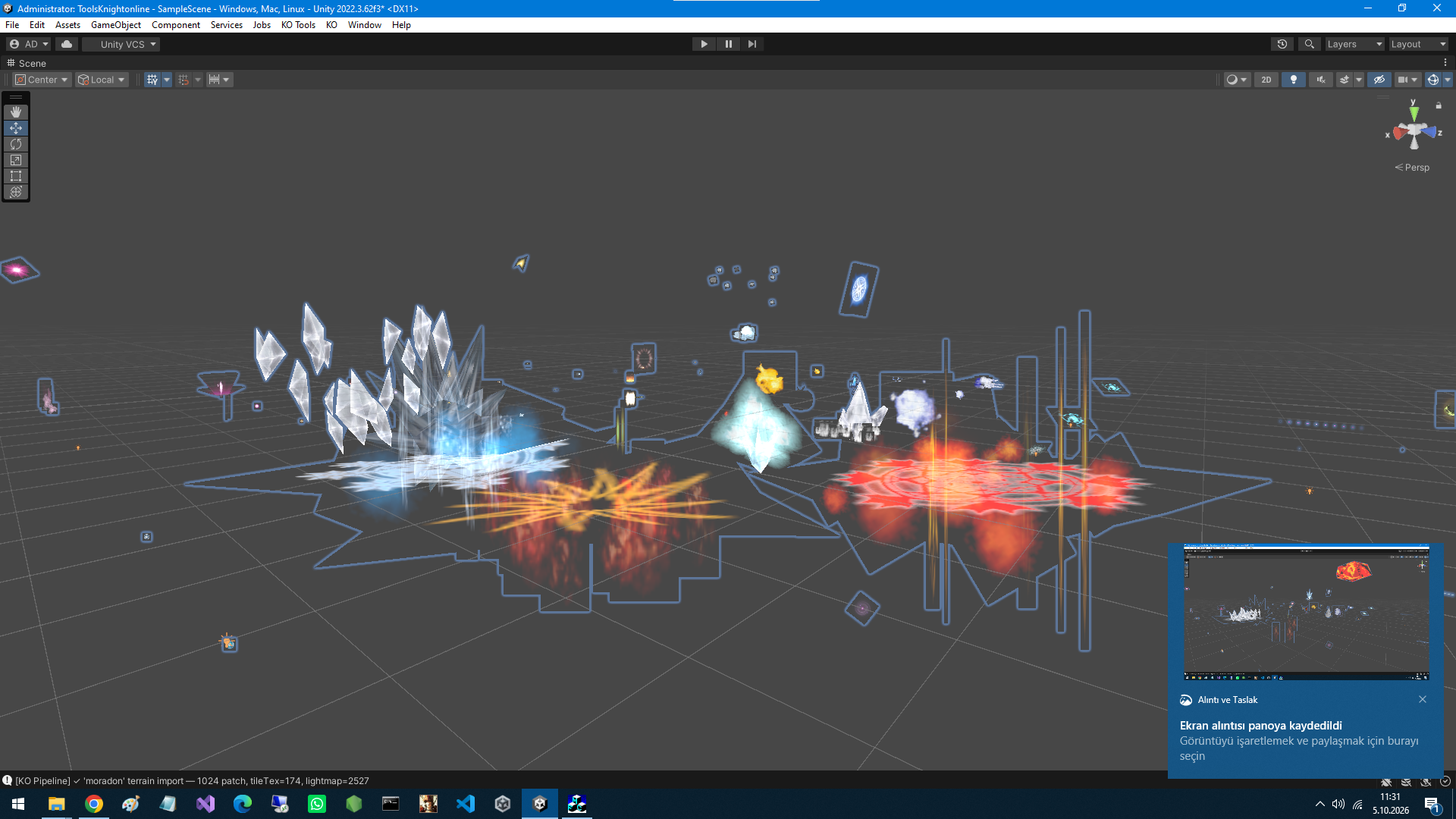The height and width of the screenshot is (819, 1456).
Task: Open Visual Studio Code from taskbar
Action: tap(465, 804)
